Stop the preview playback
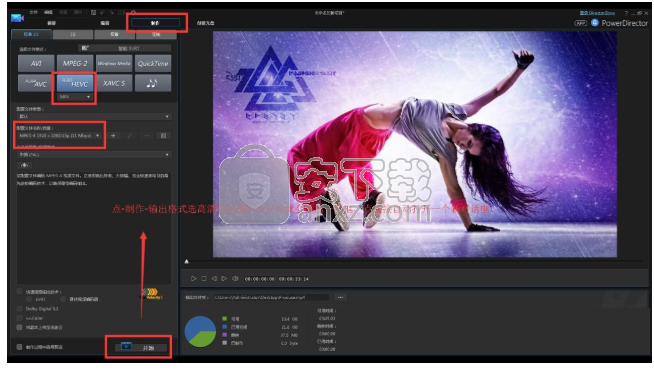The width and height of the screenshot is (654, 372). [x=204, y=278]
